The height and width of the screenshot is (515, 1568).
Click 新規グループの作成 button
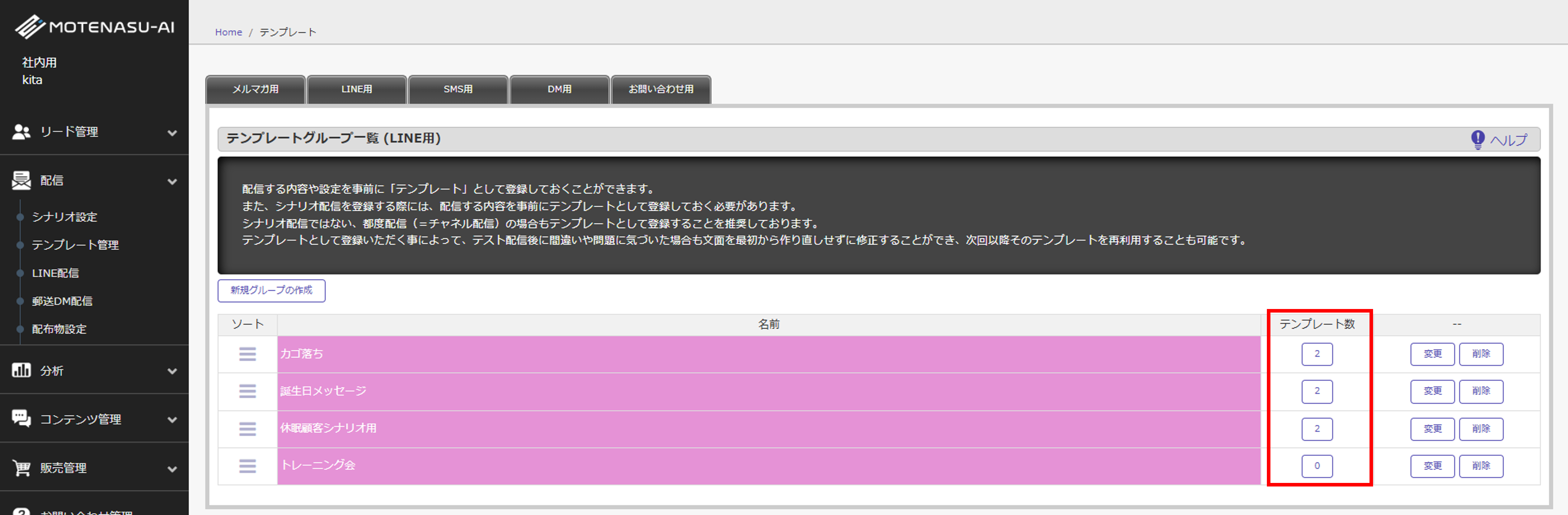click(x=272, y=290)
